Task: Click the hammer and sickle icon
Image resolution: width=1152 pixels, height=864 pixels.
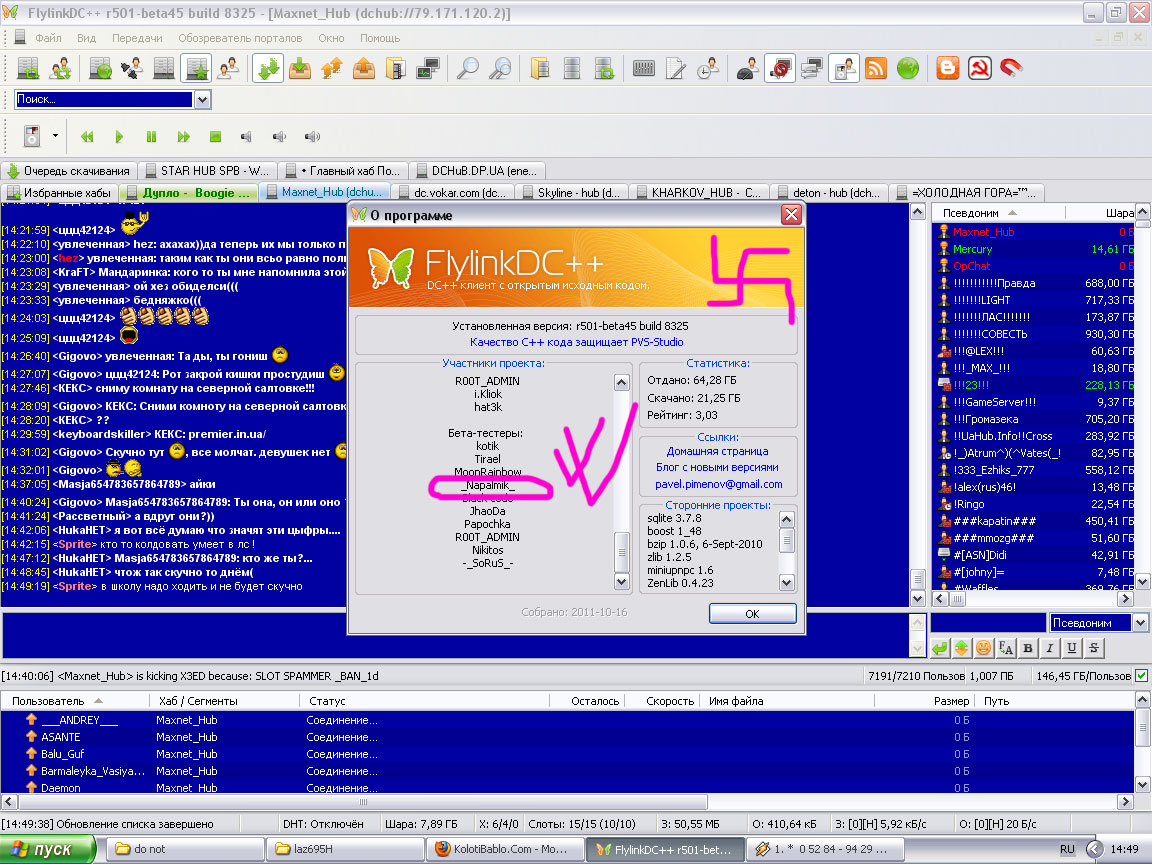Action: (x=980, y=69)
